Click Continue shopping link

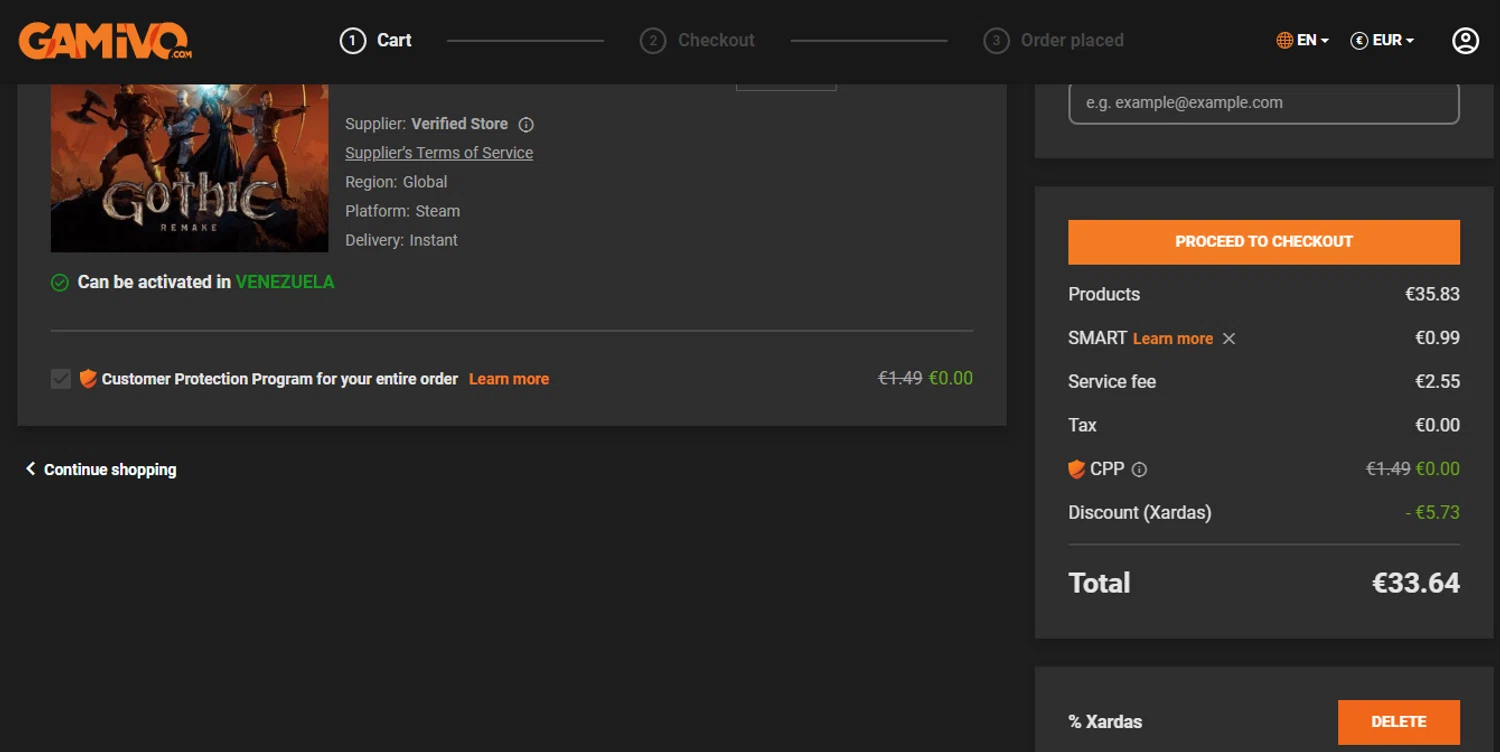[110, 470]
